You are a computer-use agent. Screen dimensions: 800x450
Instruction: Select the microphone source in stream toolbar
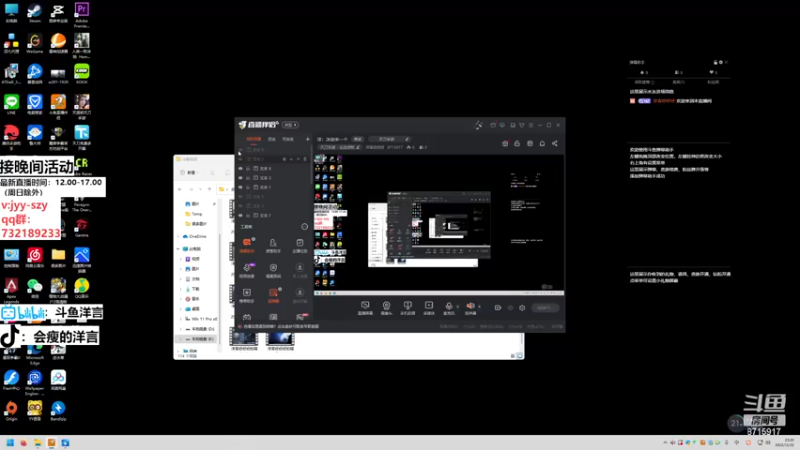click(448, 307)
